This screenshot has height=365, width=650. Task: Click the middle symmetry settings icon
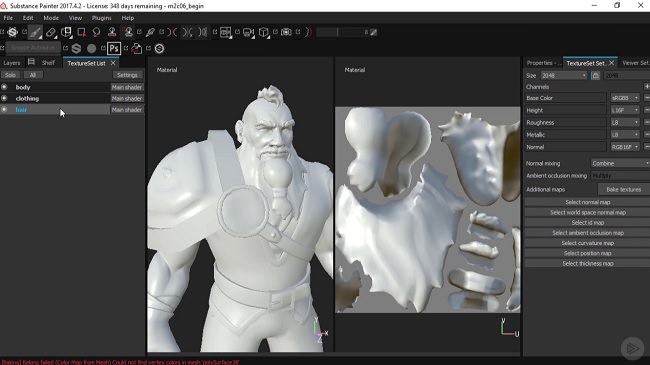pyautogui.click(x=187, y=32)
